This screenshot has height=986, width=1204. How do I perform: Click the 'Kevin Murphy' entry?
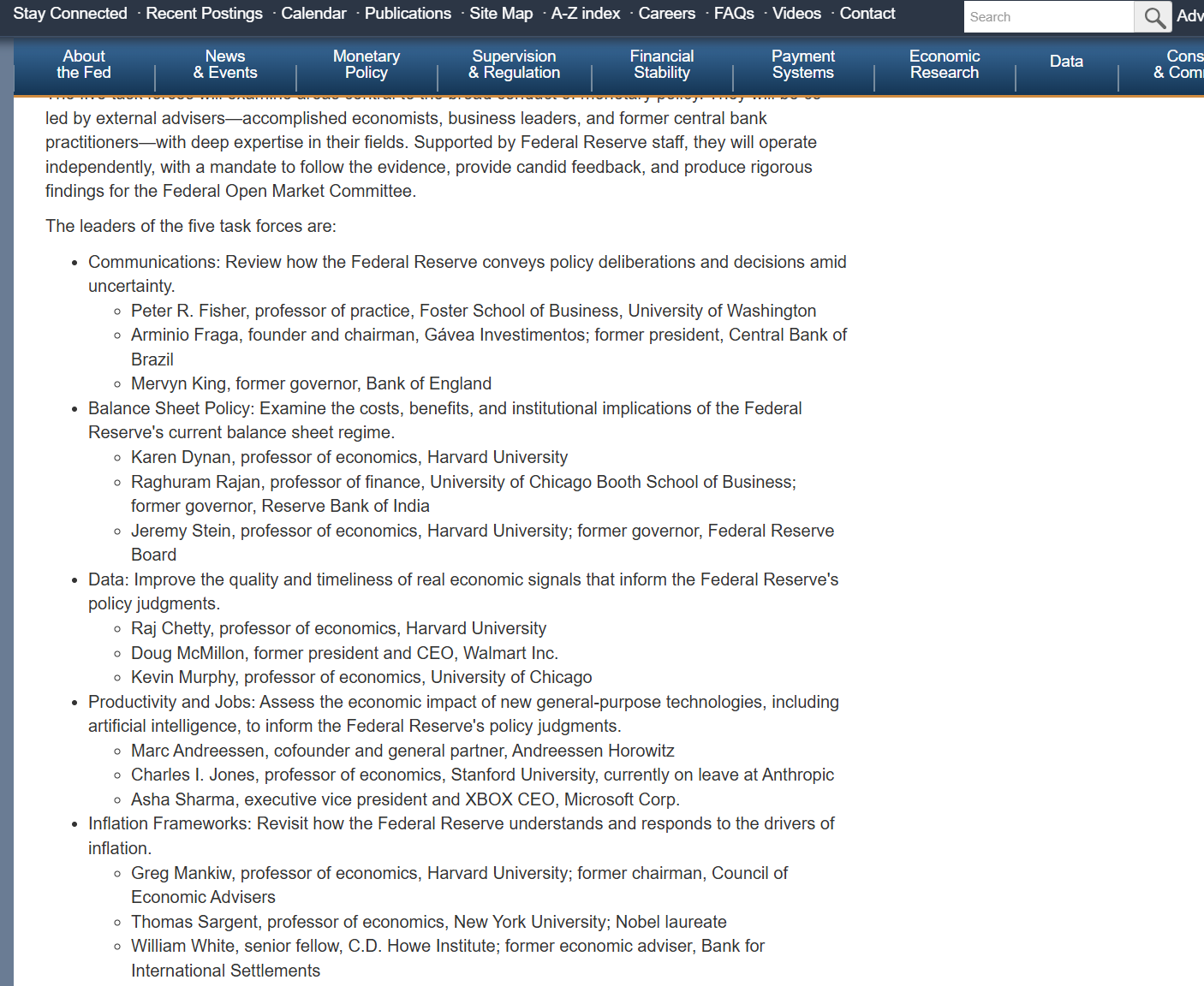tap(361, 677)
